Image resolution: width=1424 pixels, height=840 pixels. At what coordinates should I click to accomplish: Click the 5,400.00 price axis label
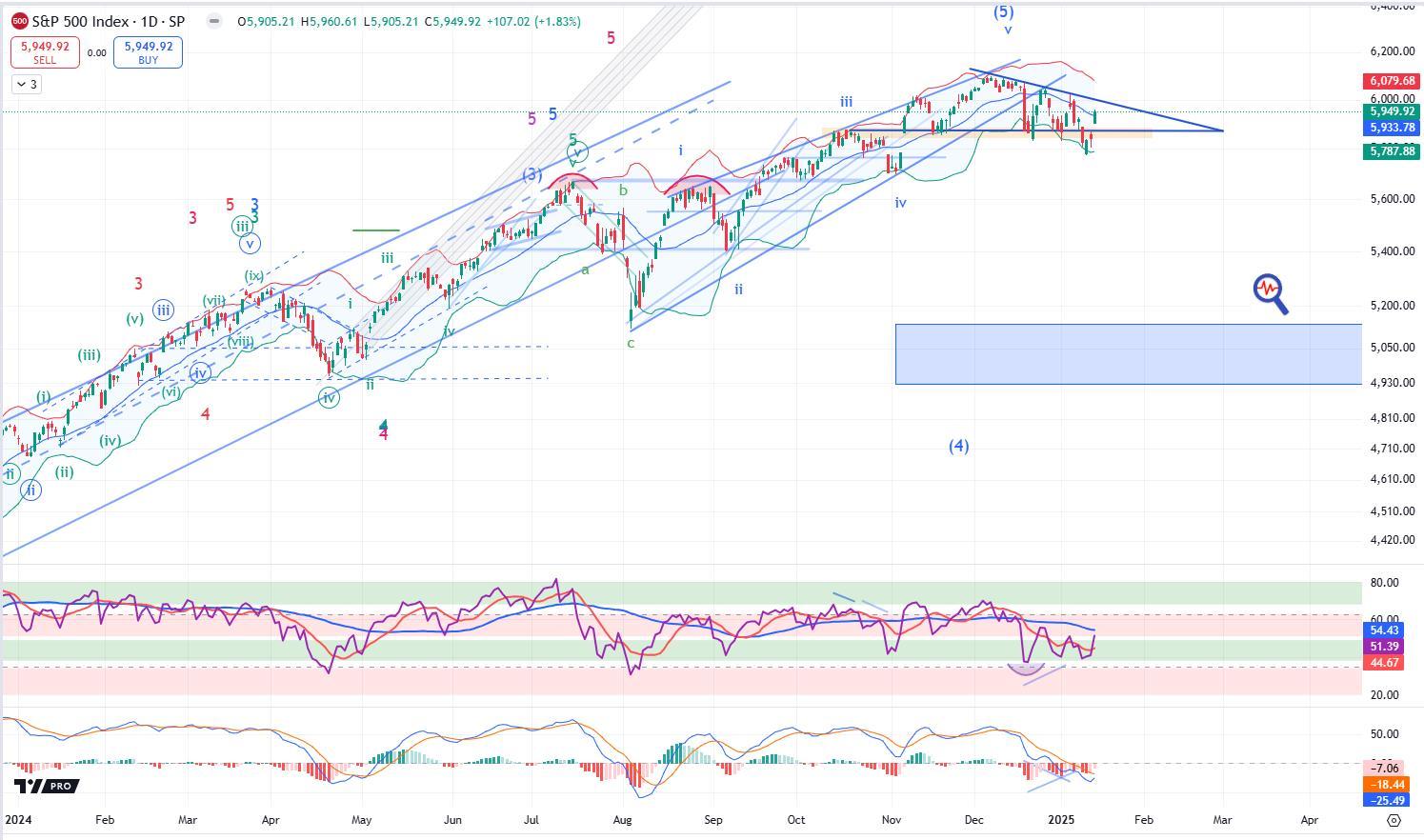(x=1392, y=251)
